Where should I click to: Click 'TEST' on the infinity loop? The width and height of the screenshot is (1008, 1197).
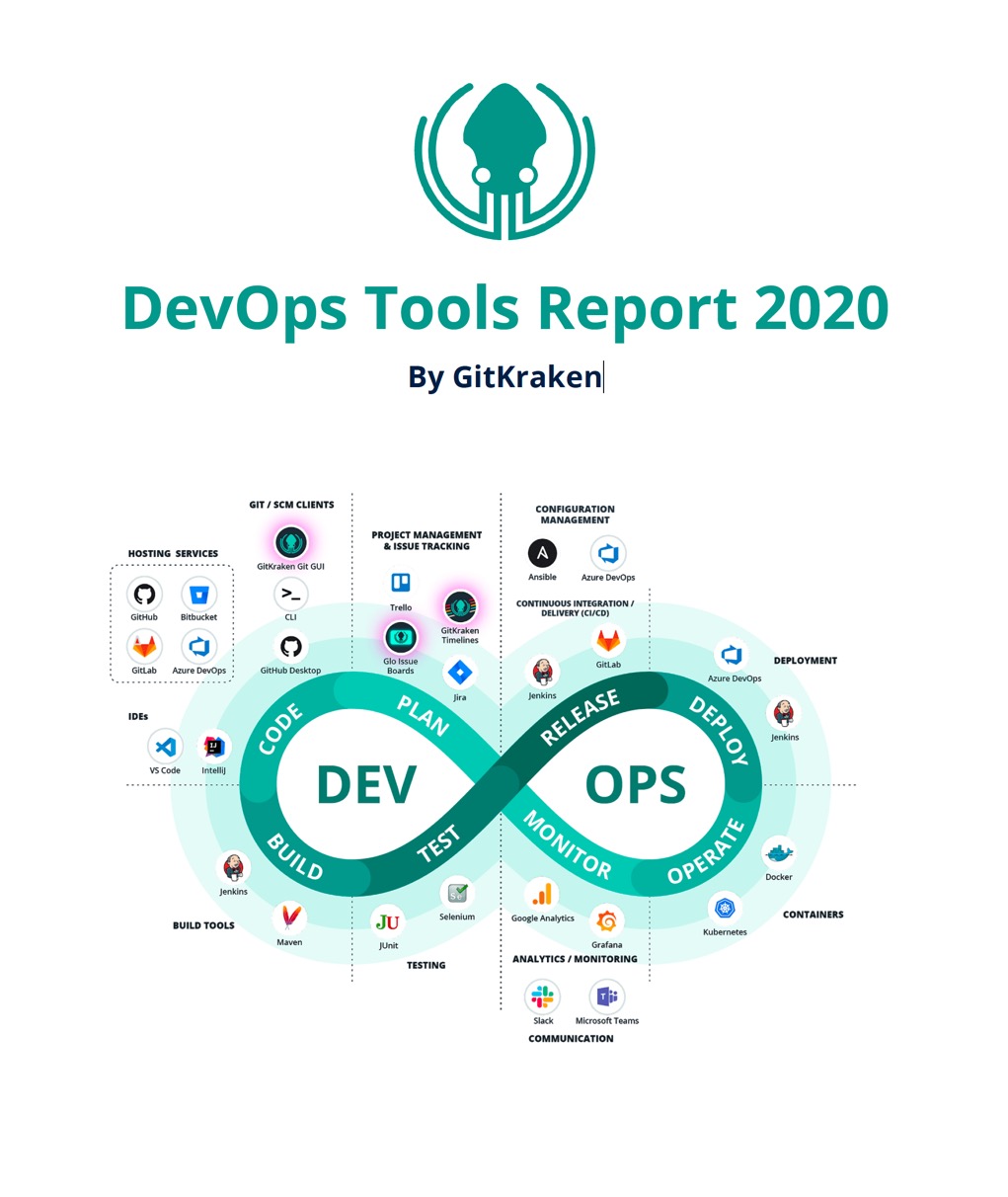[x=438, y=844]
